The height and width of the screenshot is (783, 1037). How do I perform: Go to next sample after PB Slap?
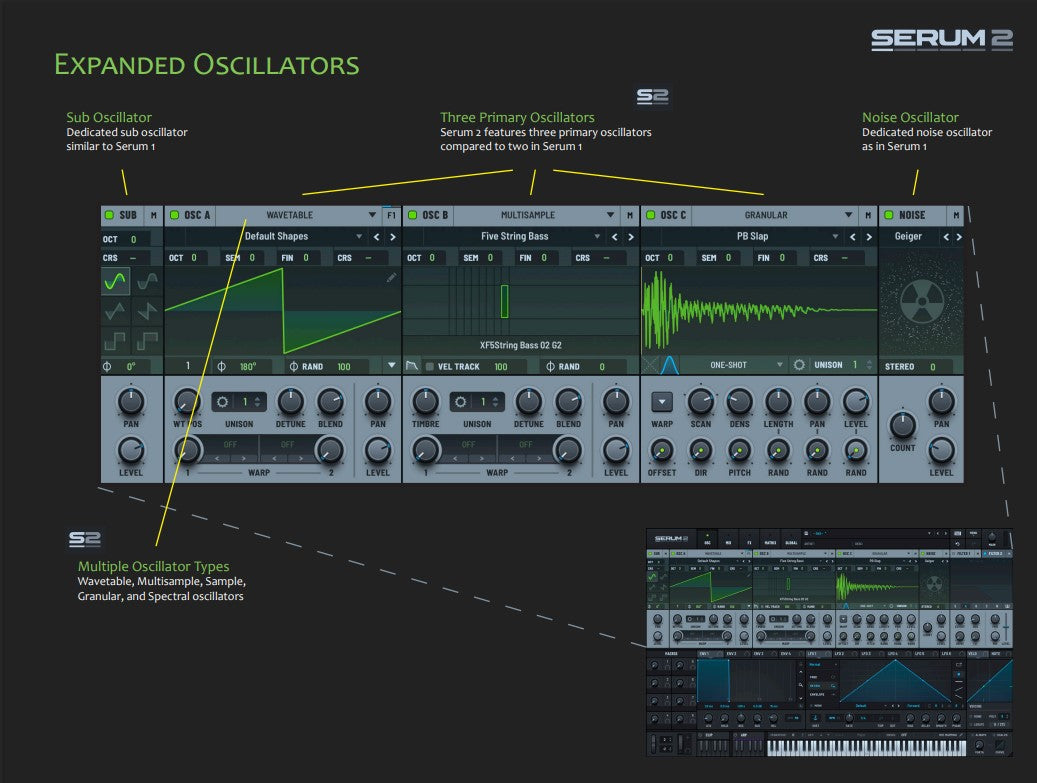[869, 237]
